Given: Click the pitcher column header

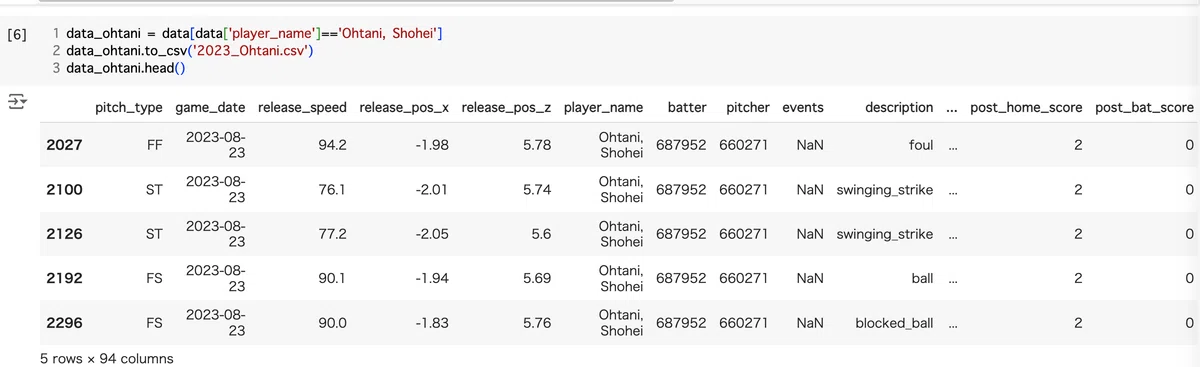Looking at the screenshot, I should coord(747,107).
